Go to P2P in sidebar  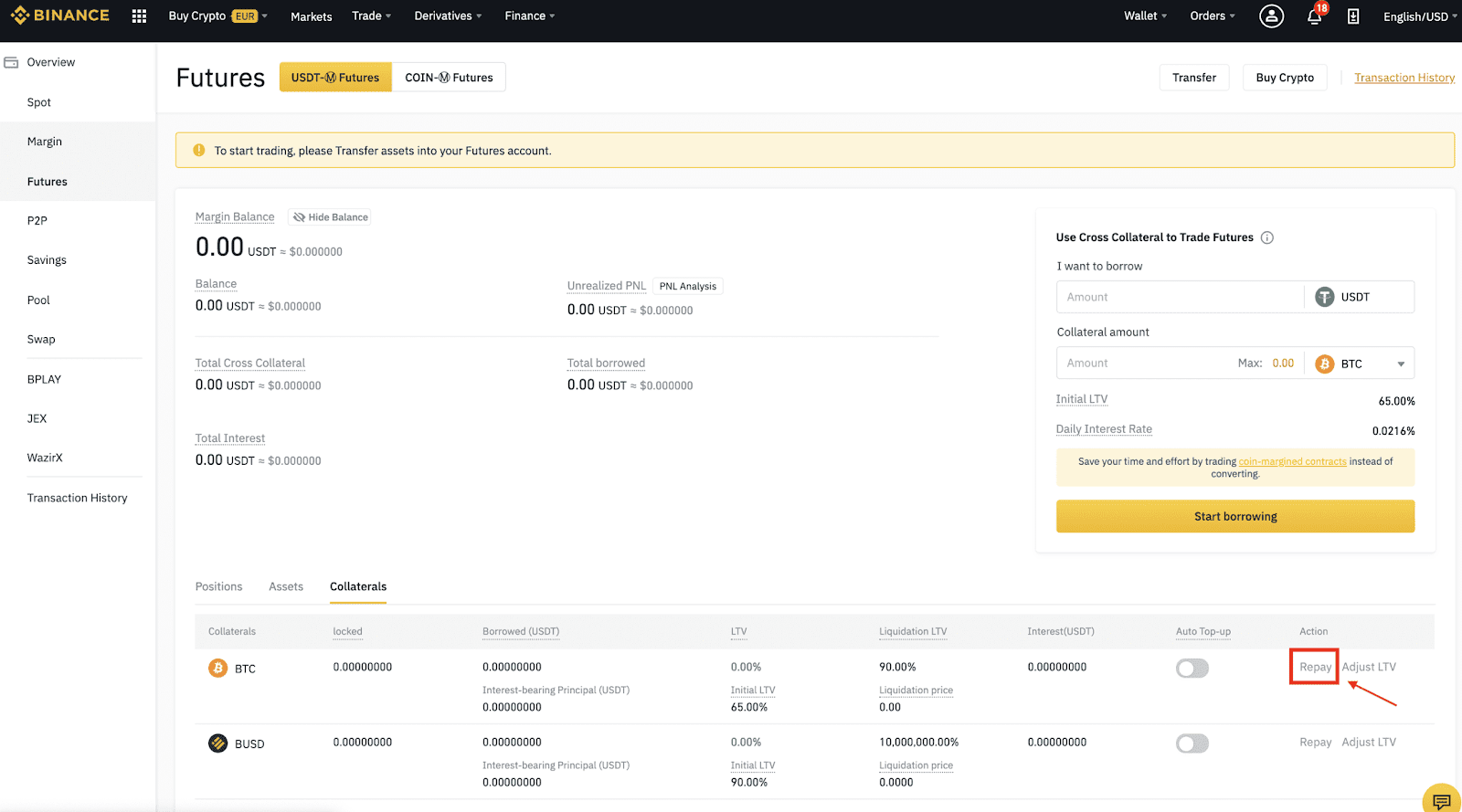click(37, 221)
